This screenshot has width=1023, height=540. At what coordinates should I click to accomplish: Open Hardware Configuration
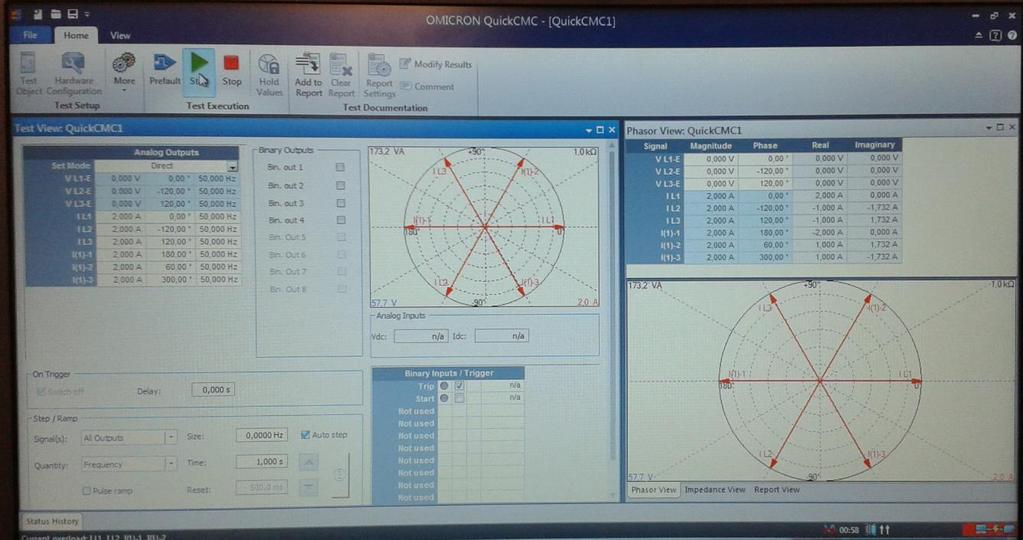point(74,74)
